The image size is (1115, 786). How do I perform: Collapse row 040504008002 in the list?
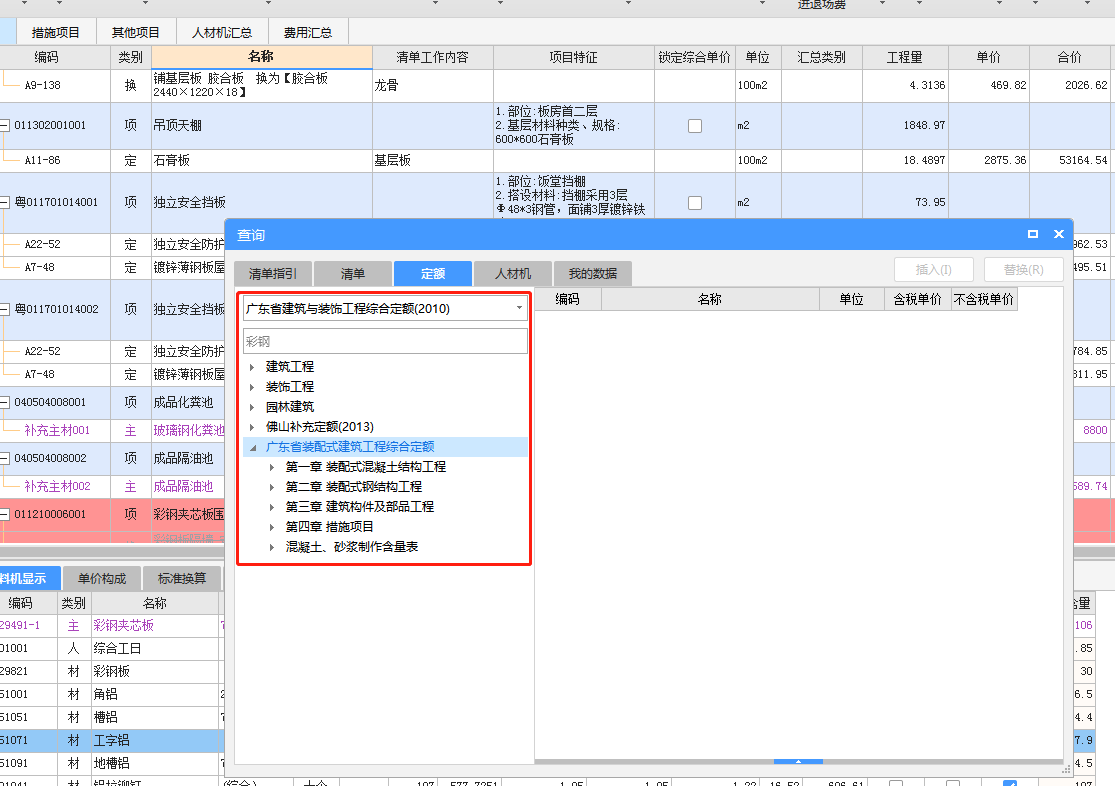pyautogui.click(x=5, y=459)
